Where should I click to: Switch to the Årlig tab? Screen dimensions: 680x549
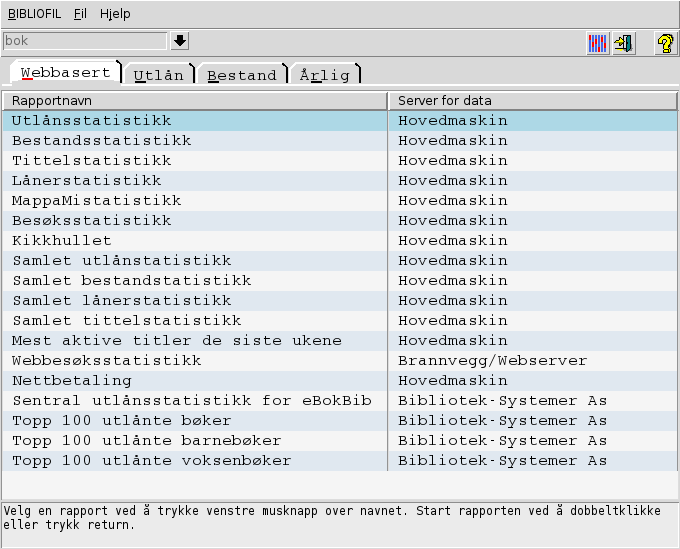click(x=324, y=75)
